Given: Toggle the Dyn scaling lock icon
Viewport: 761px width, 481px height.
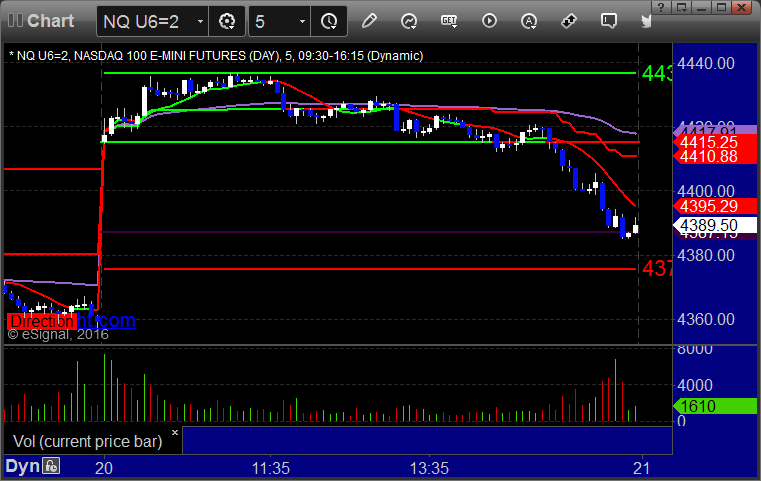Looking at the screenshot, I should [x=50, y=466].
